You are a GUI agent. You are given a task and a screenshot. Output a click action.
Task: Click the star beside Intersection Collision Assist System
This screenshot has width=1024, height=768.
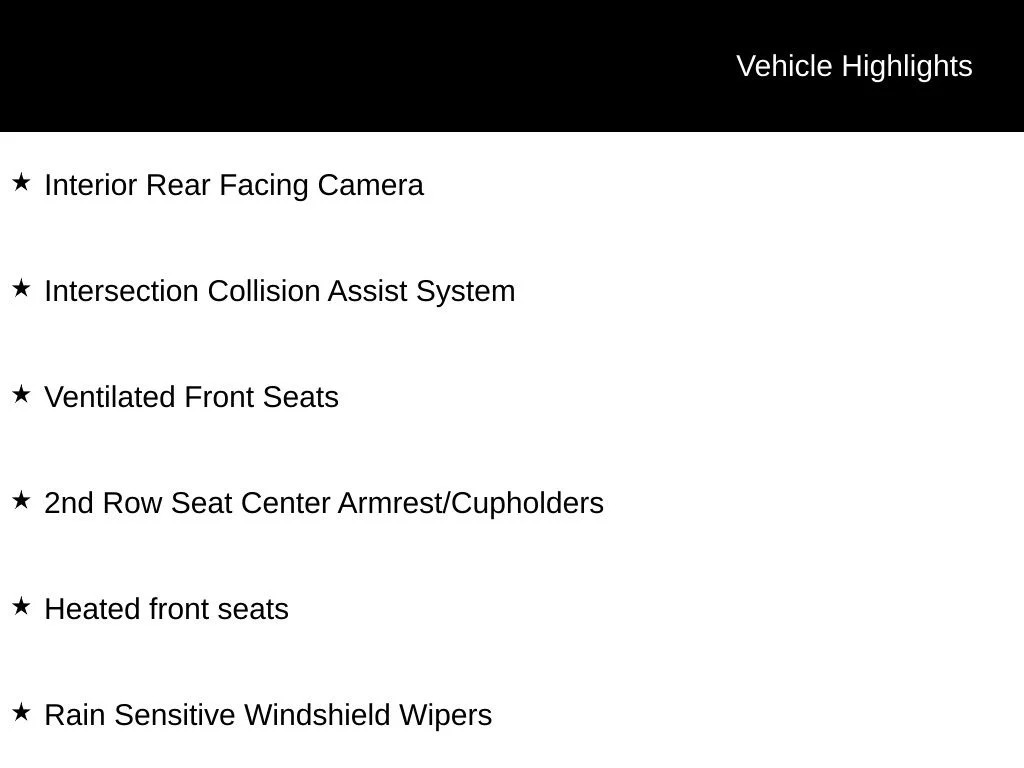click(x=21, y=288)
